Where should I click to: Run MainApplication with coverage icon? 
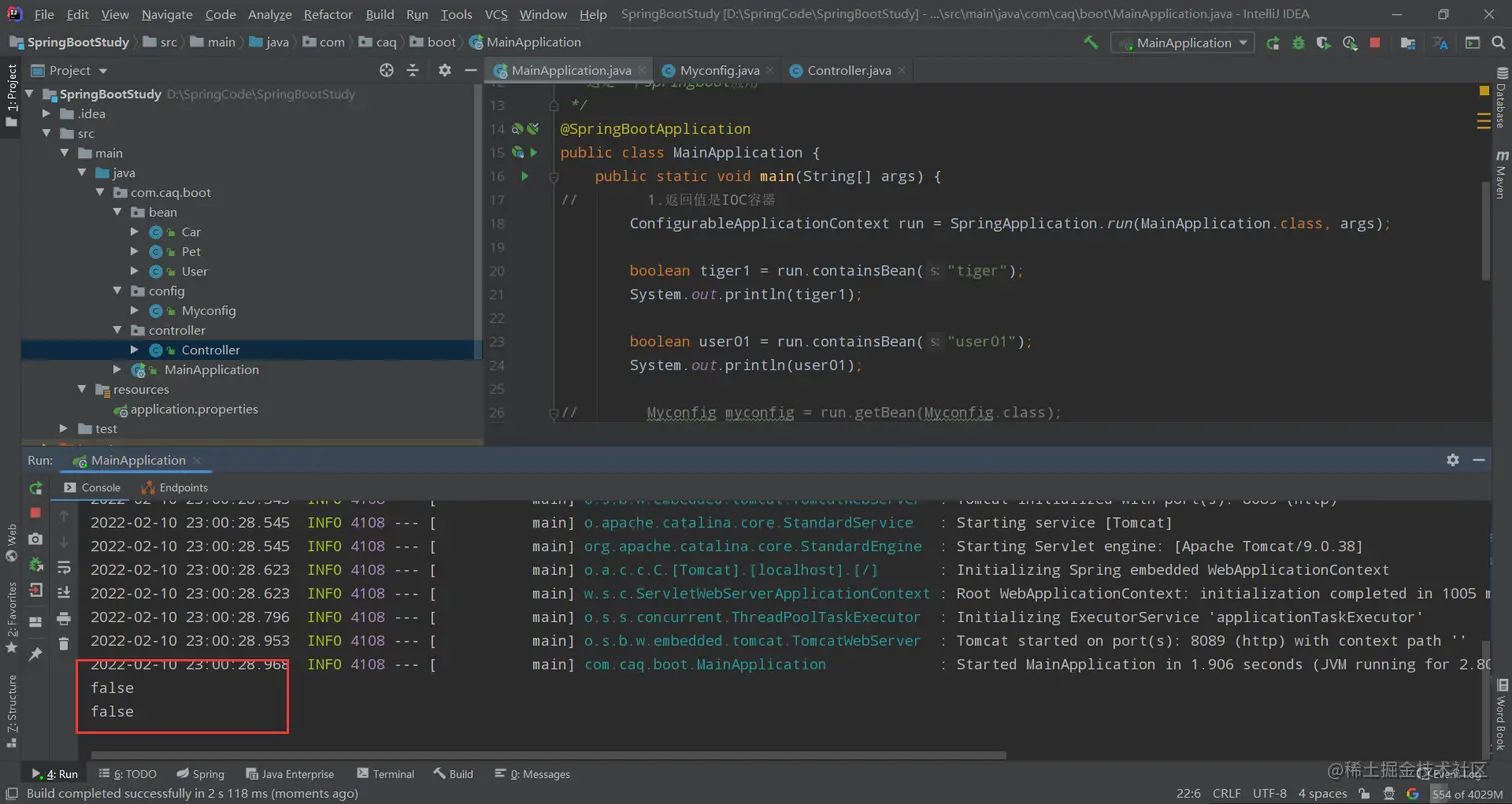click(1324, 43)
